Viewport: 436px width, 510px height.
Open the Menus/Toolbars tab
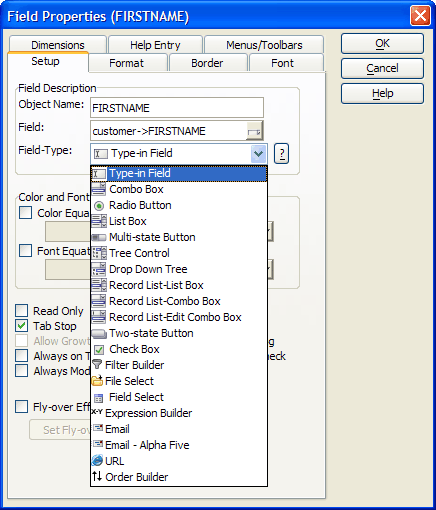[x=264, y=45]
